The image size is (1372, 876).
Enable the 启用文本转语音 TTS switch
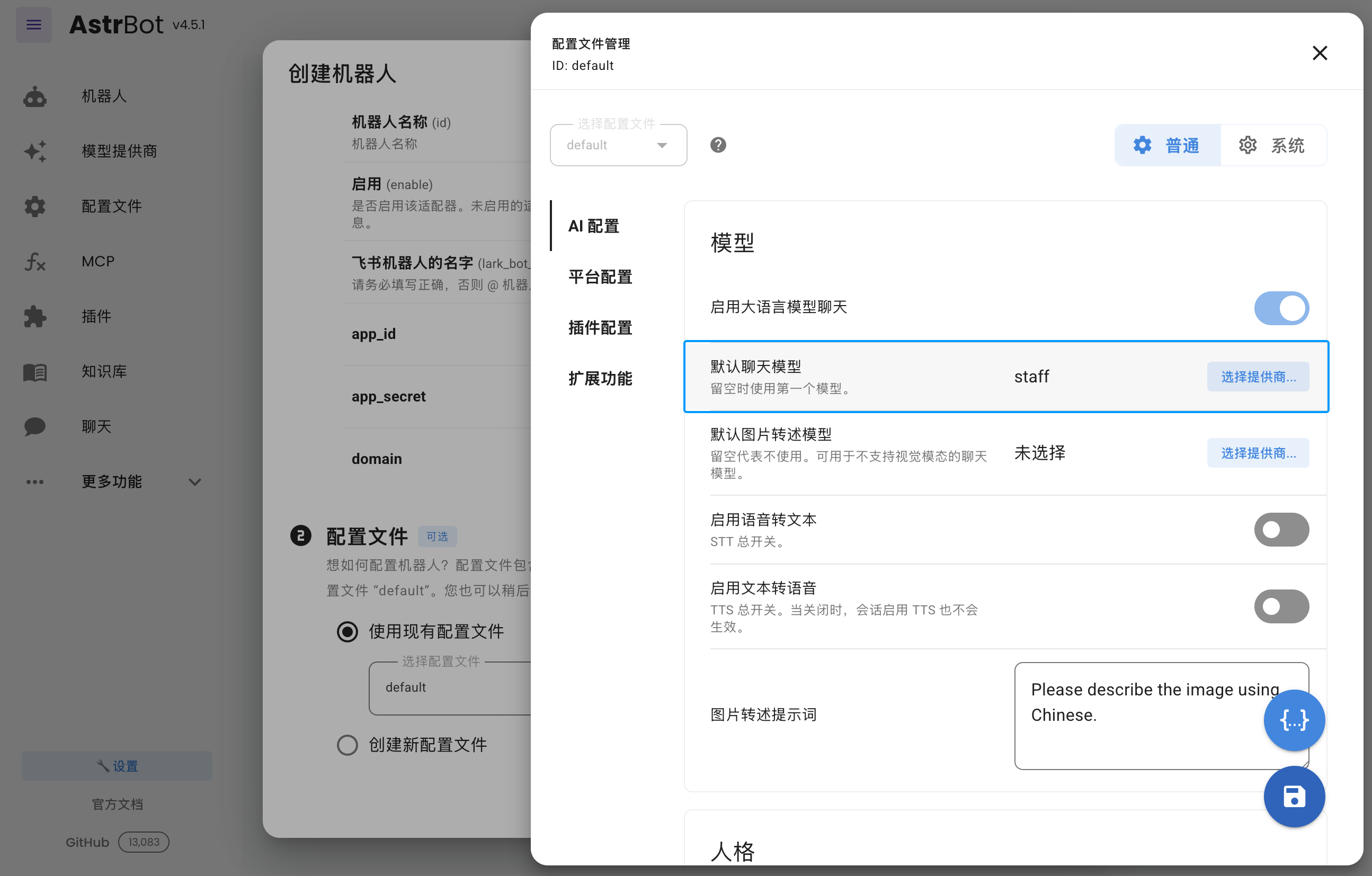[x=1281, y=606]
